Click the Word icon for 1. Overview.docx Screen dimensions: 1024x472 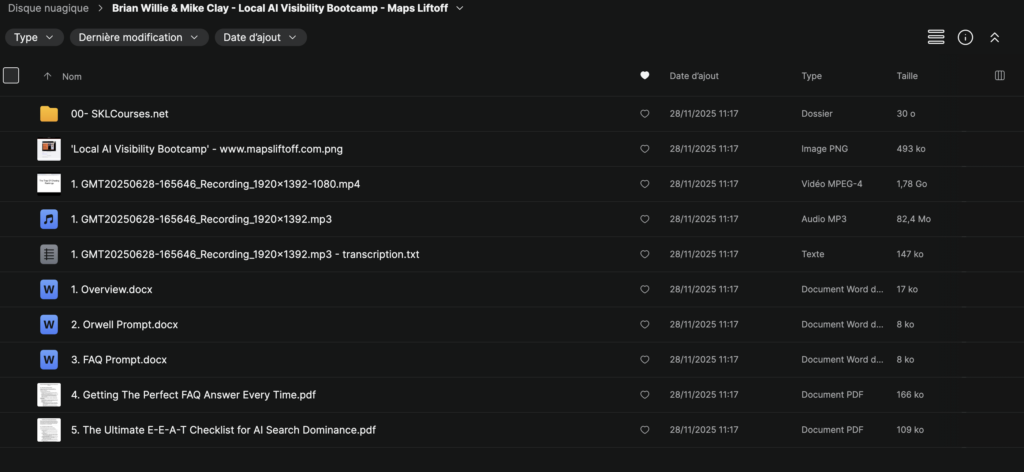[x=49, y=289]
